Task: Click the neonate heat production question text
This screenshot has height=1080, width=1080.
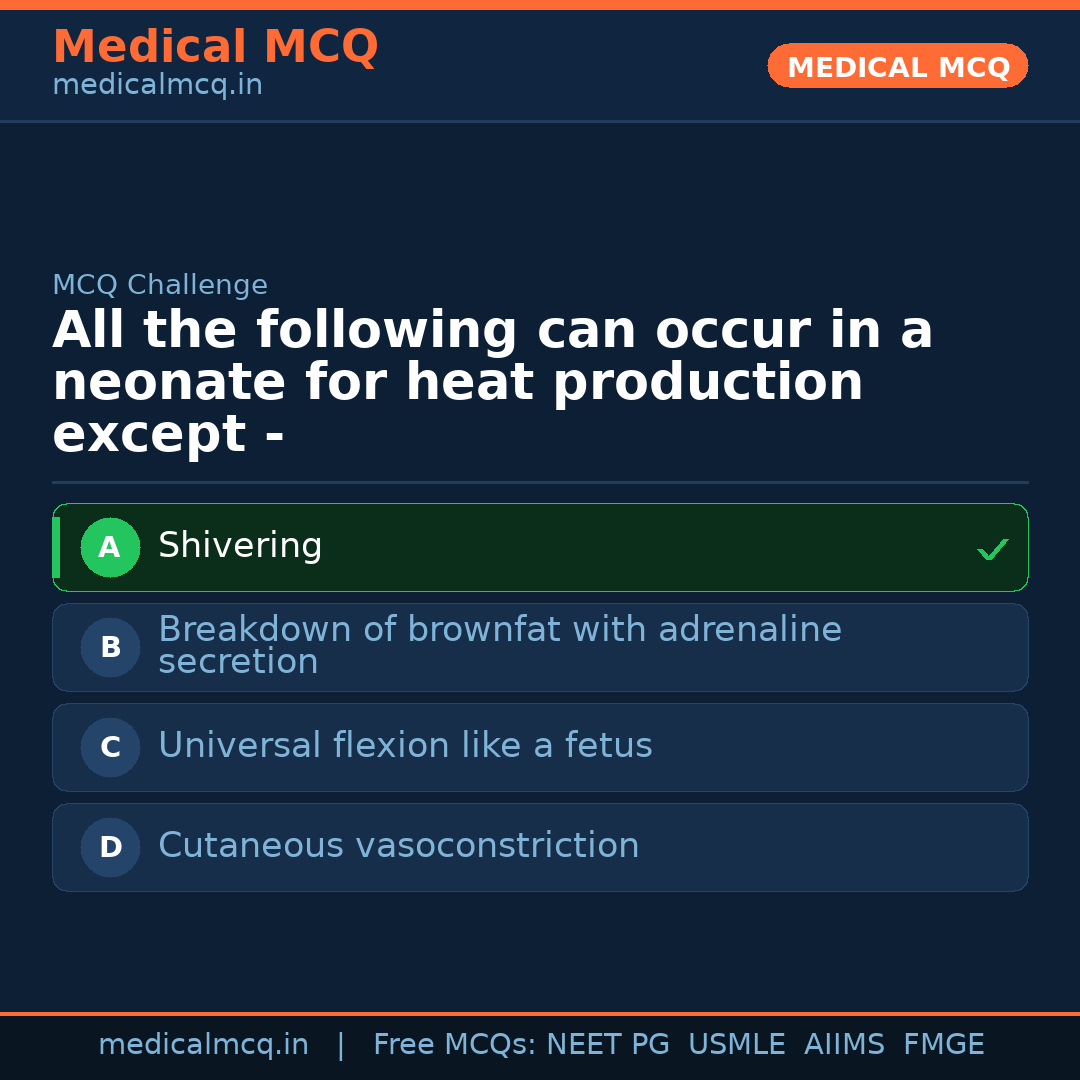Action: tap(492, 383)
